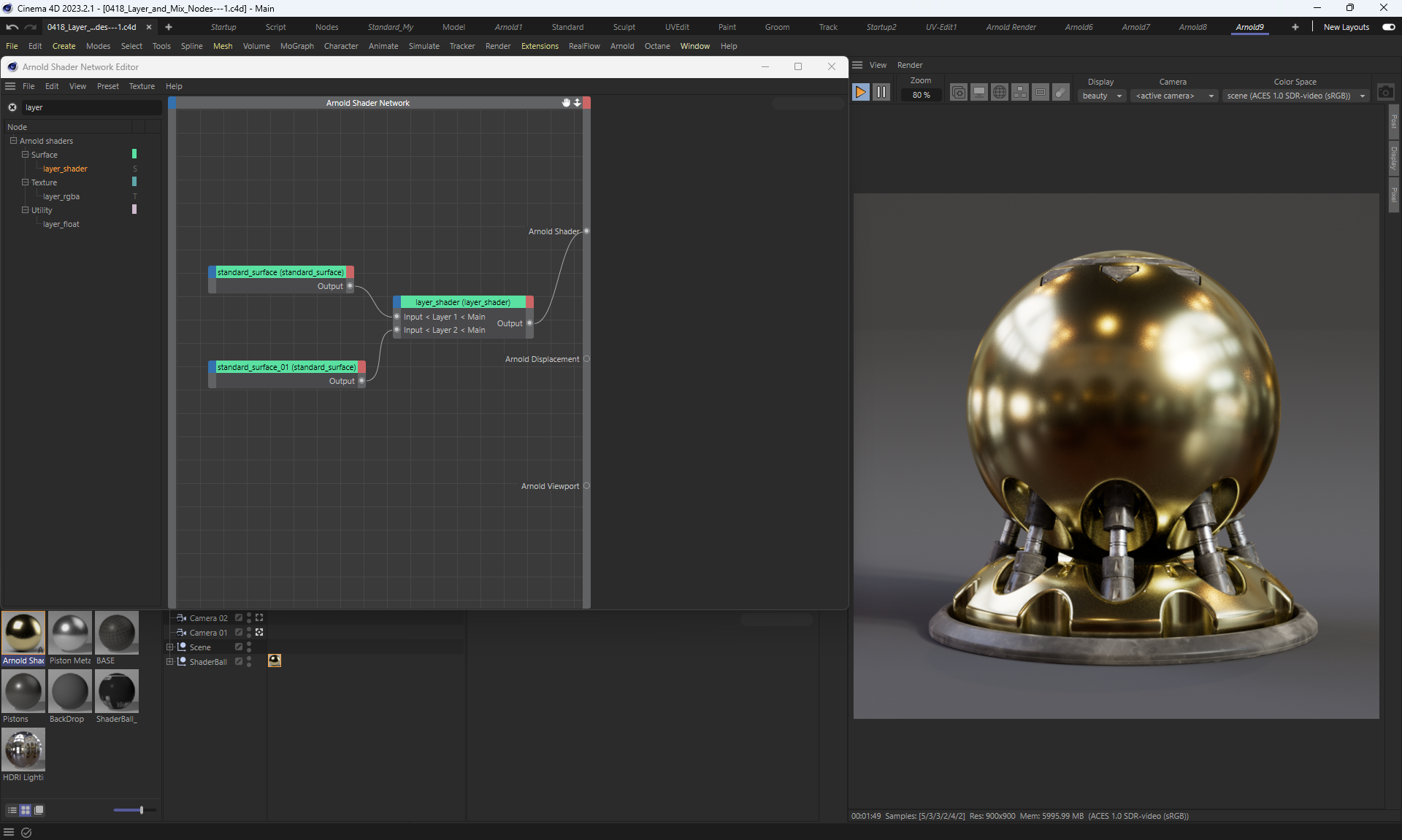Open the Display beauty dropdown

coord(1101,96)
